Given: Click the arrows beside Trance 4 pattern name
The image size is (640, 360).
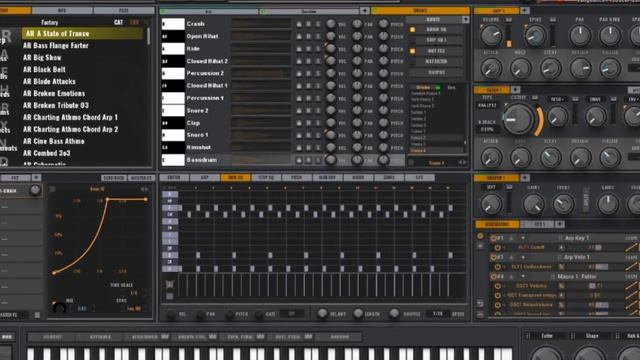Looking at the screenshot, I should click(462, 162).
